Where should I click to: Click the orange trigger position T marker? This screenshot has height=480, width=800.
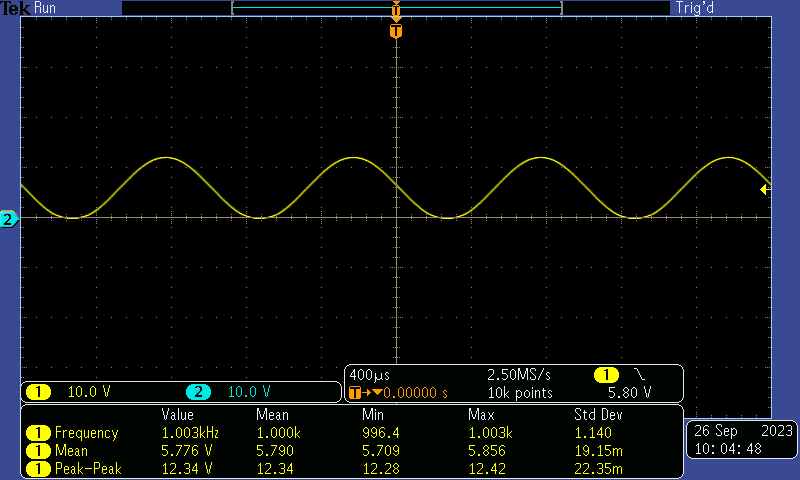(396, 32)
